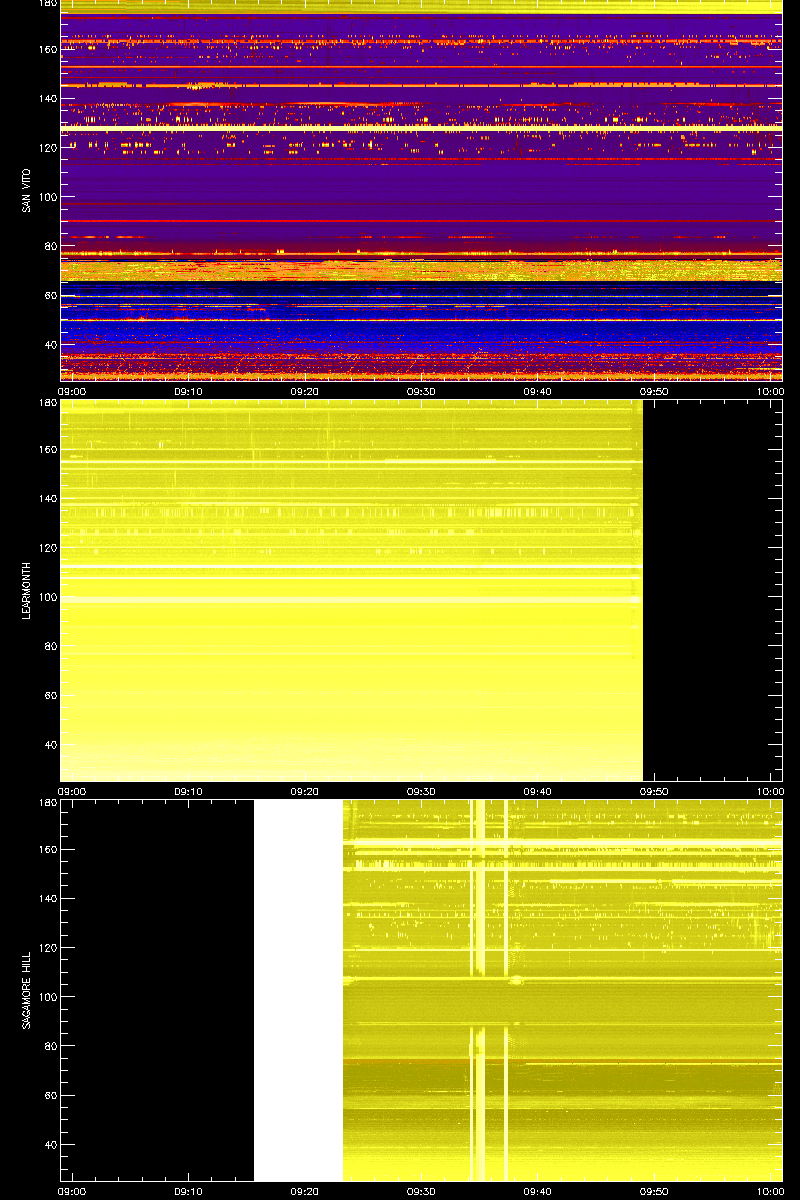This screenshot has height=1200, width=800.
Task: Pick the 140 frequency tick on Learmonth plot
Action: [x=47, y=498]
